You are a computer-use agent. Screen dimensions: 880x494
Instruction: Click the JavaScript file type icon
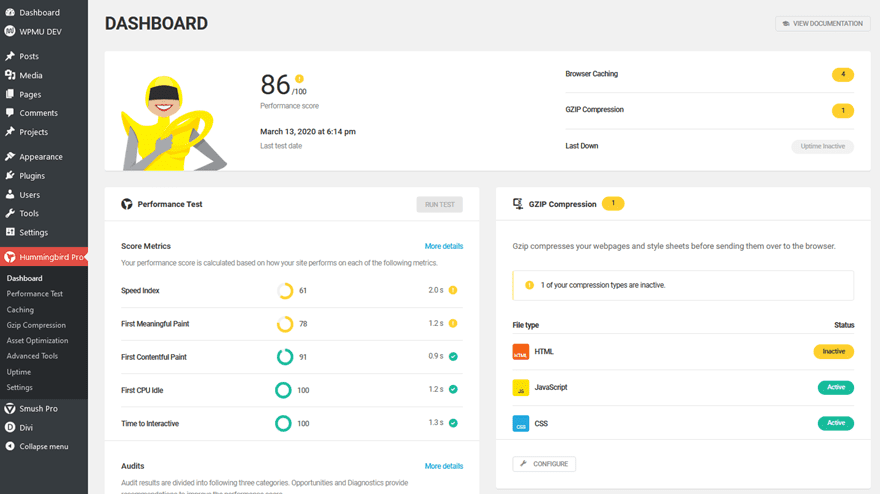point(520,388)
